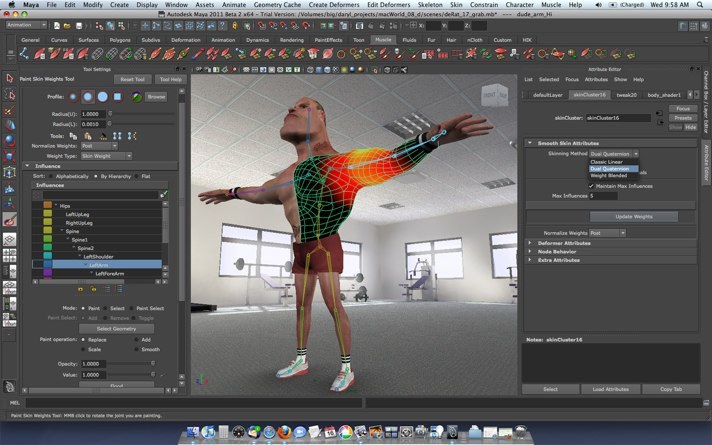
Task: Select the Smooth paint operation
Action: (149, 349)
